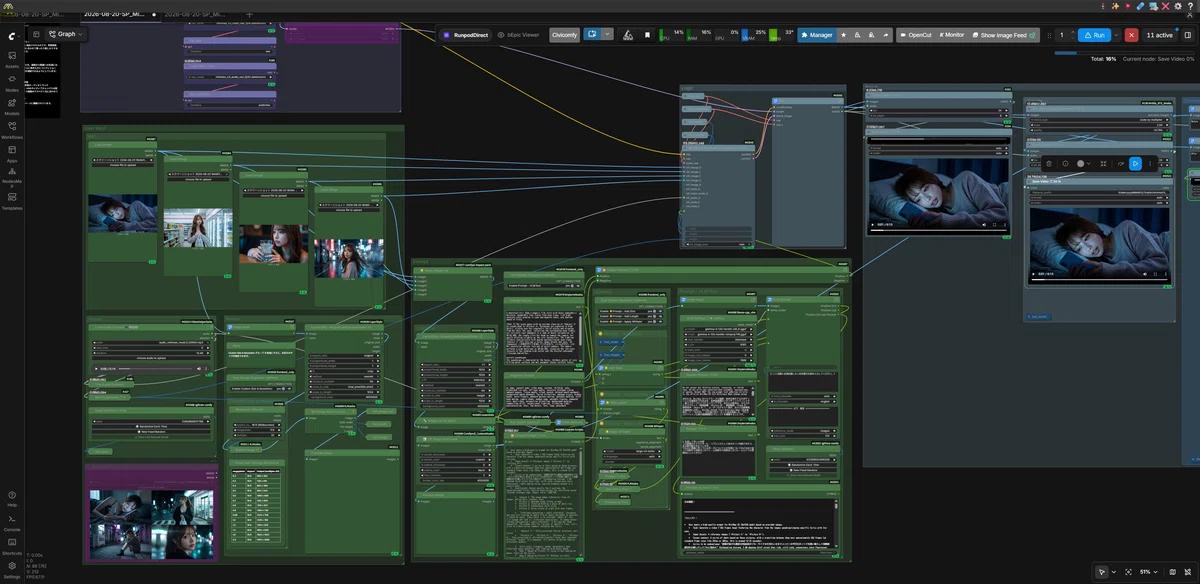Screen dimensions: 1200x584
Task: Open the Templates sidebar panel
Action: pos(12,201)
